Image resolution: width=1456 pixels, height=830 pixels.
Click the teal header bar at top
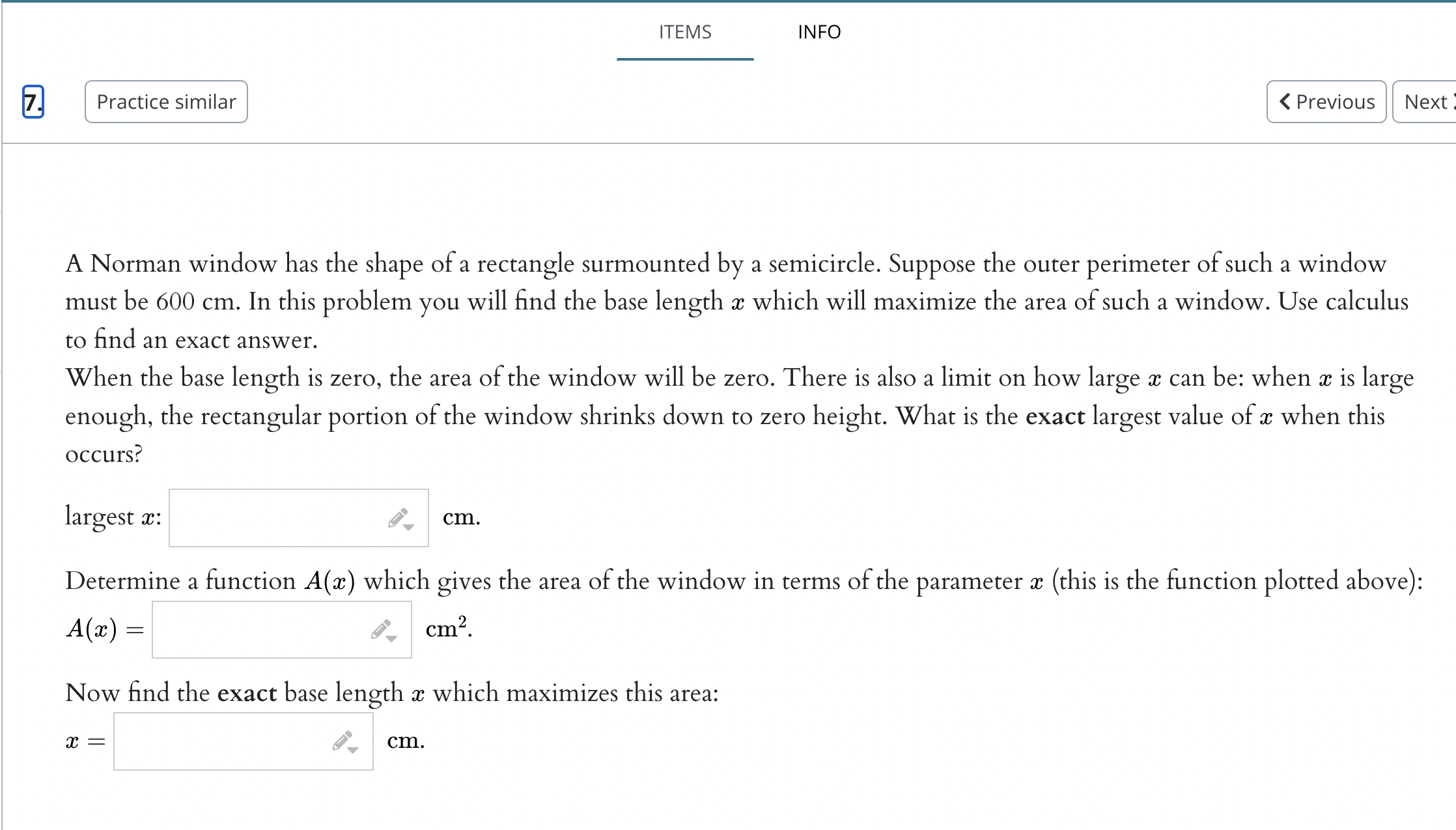pos(728,3)
